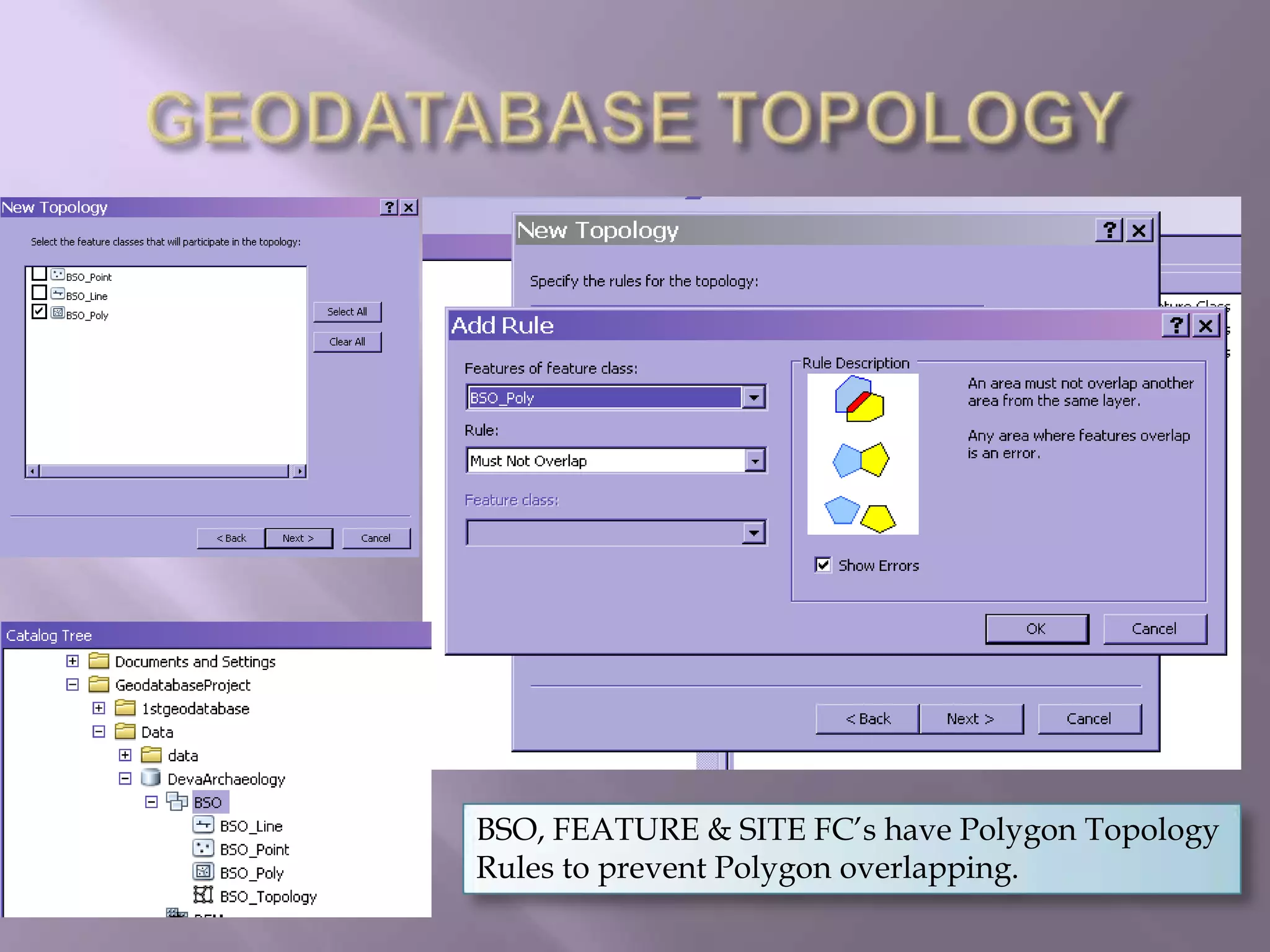Screen dimensions: 1270x952
Task: Collapse the BSO feature dataset
Action: [151, 802]
